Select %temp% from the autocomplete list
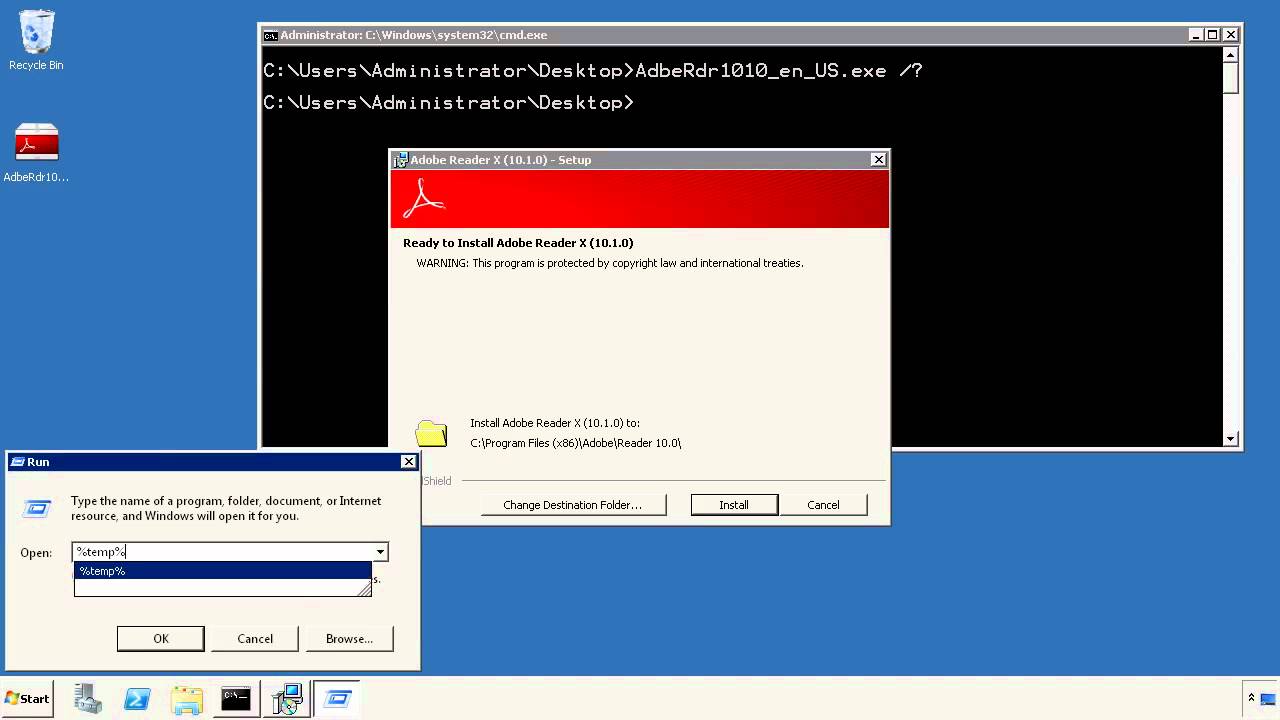Viewport: 1280px width, 720px height. [x=222, y=571]
